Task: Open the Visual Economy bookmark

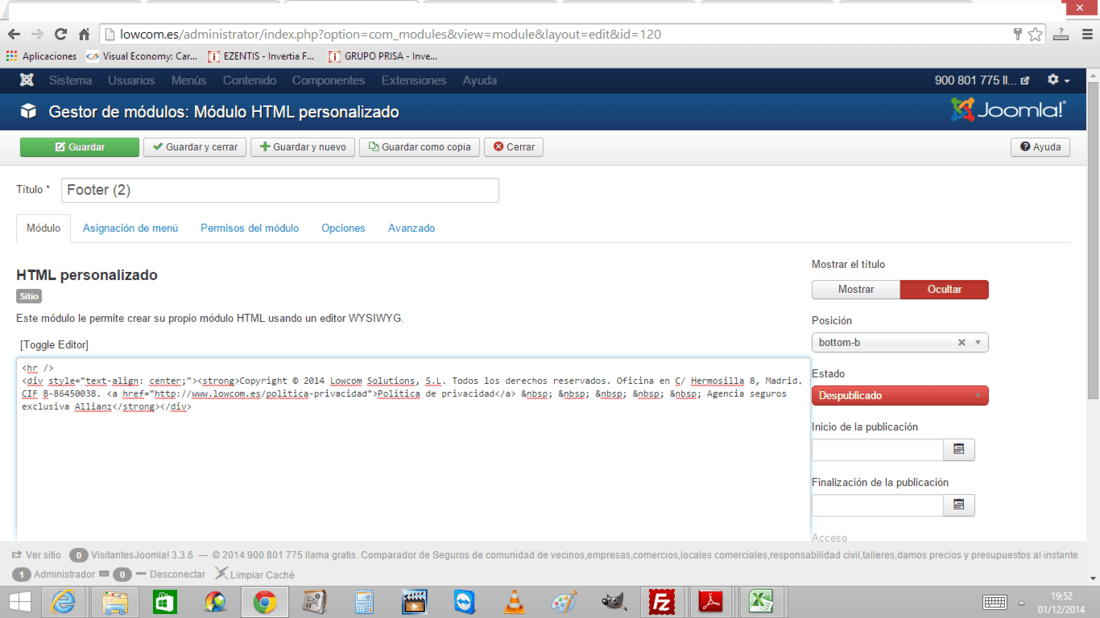Action: coord(142,56)
